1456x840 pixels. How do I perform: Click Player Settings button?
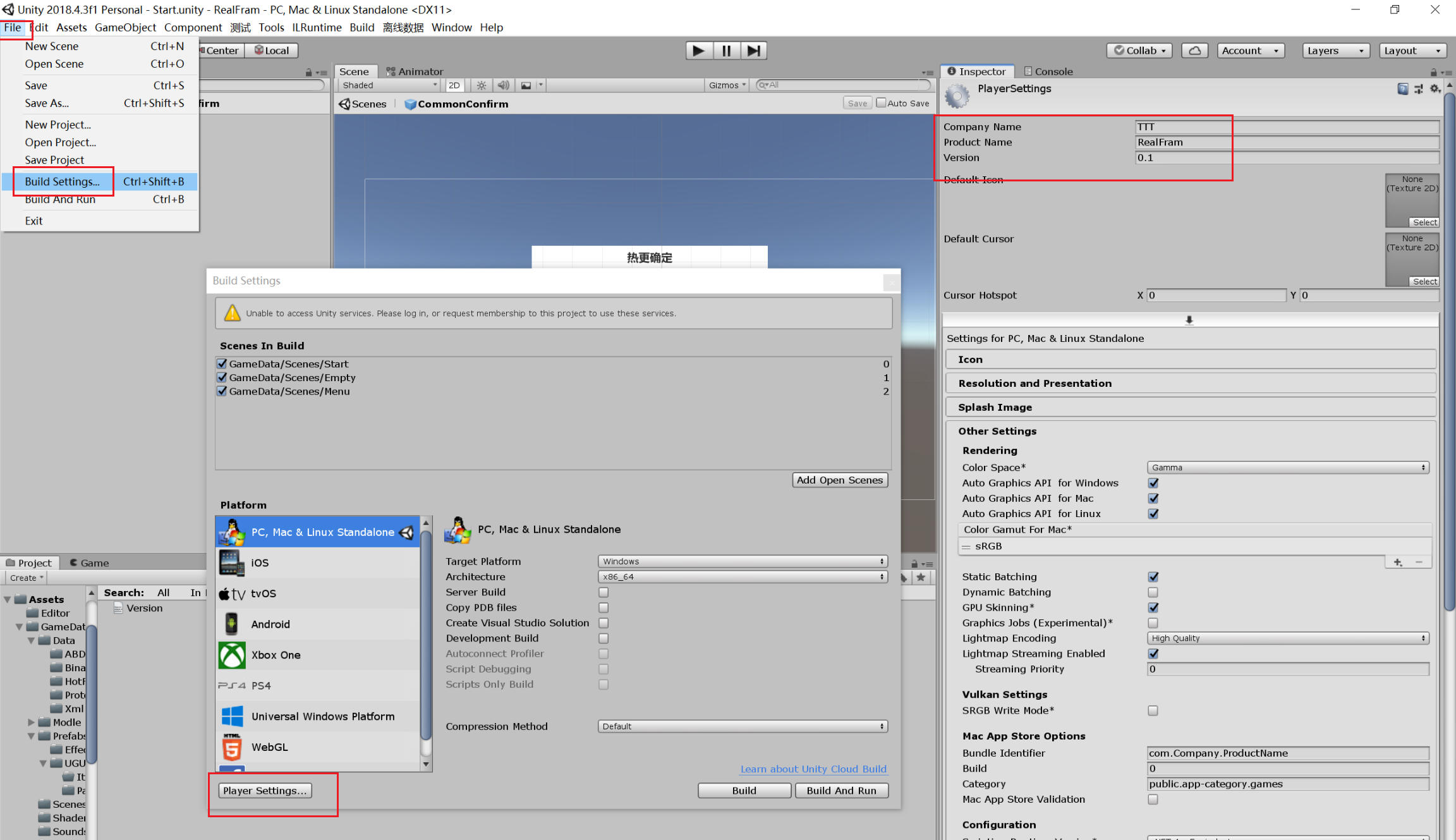point(265,791)
